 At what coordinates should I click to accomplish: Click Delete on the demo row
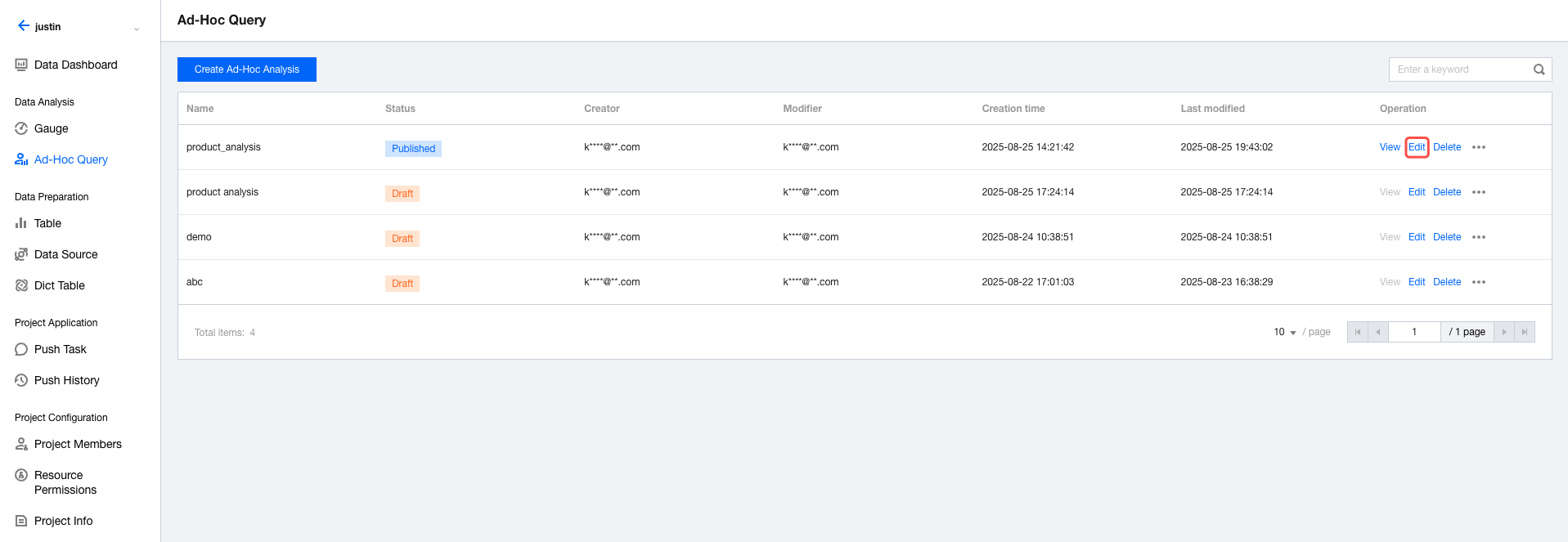point(1447,237)
